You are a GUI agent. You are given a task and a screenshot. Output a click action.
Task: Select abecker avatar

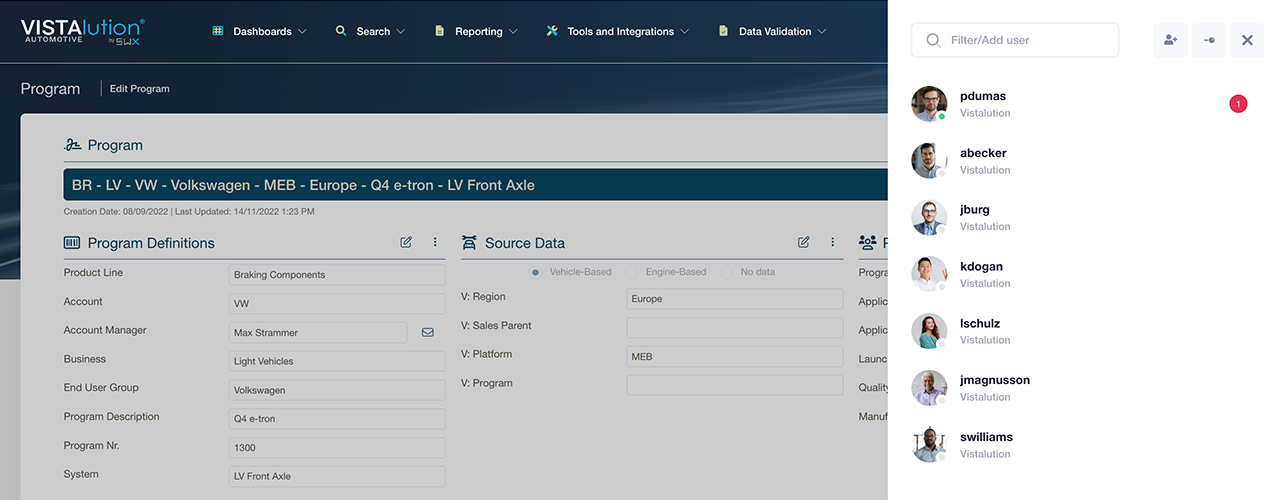[929, 161]
